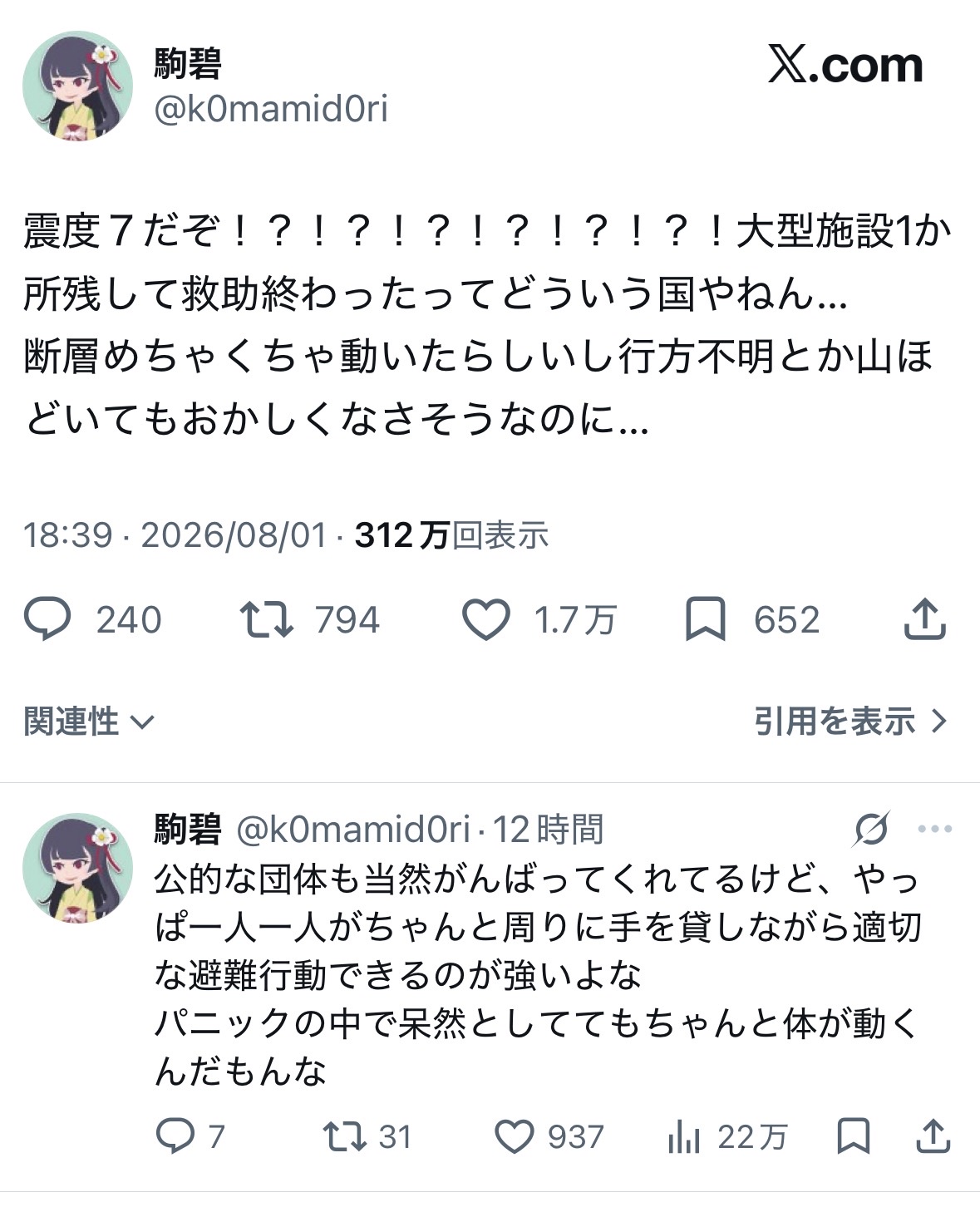
Task: Tap the main post's profile avatar
Action: [x=77, y=86]
